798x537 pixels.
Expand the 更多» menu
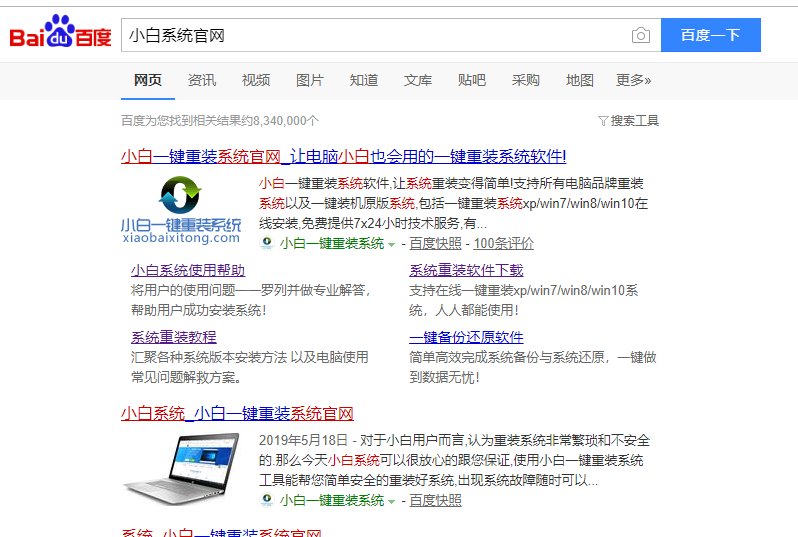coord(633,80)
